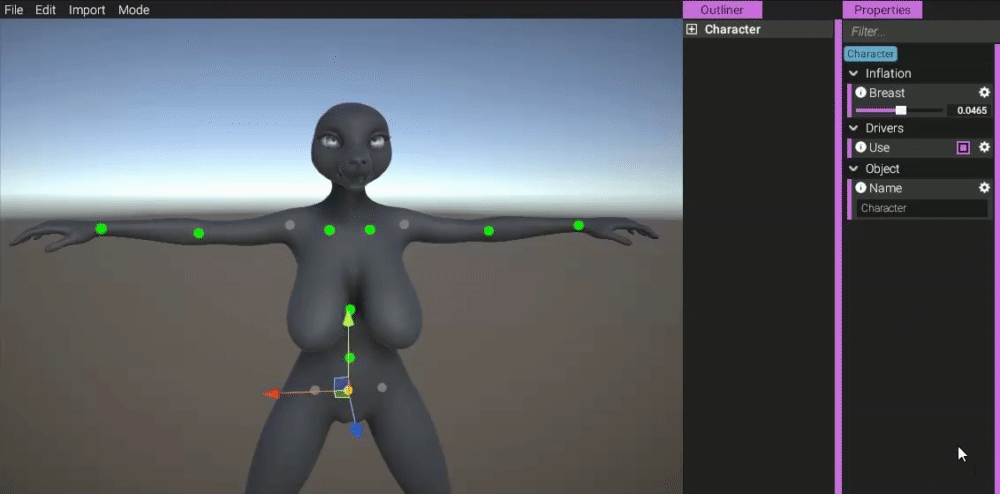
Task: Select the grey hip bone dot right of the gizmo
Action: point(382,387)
